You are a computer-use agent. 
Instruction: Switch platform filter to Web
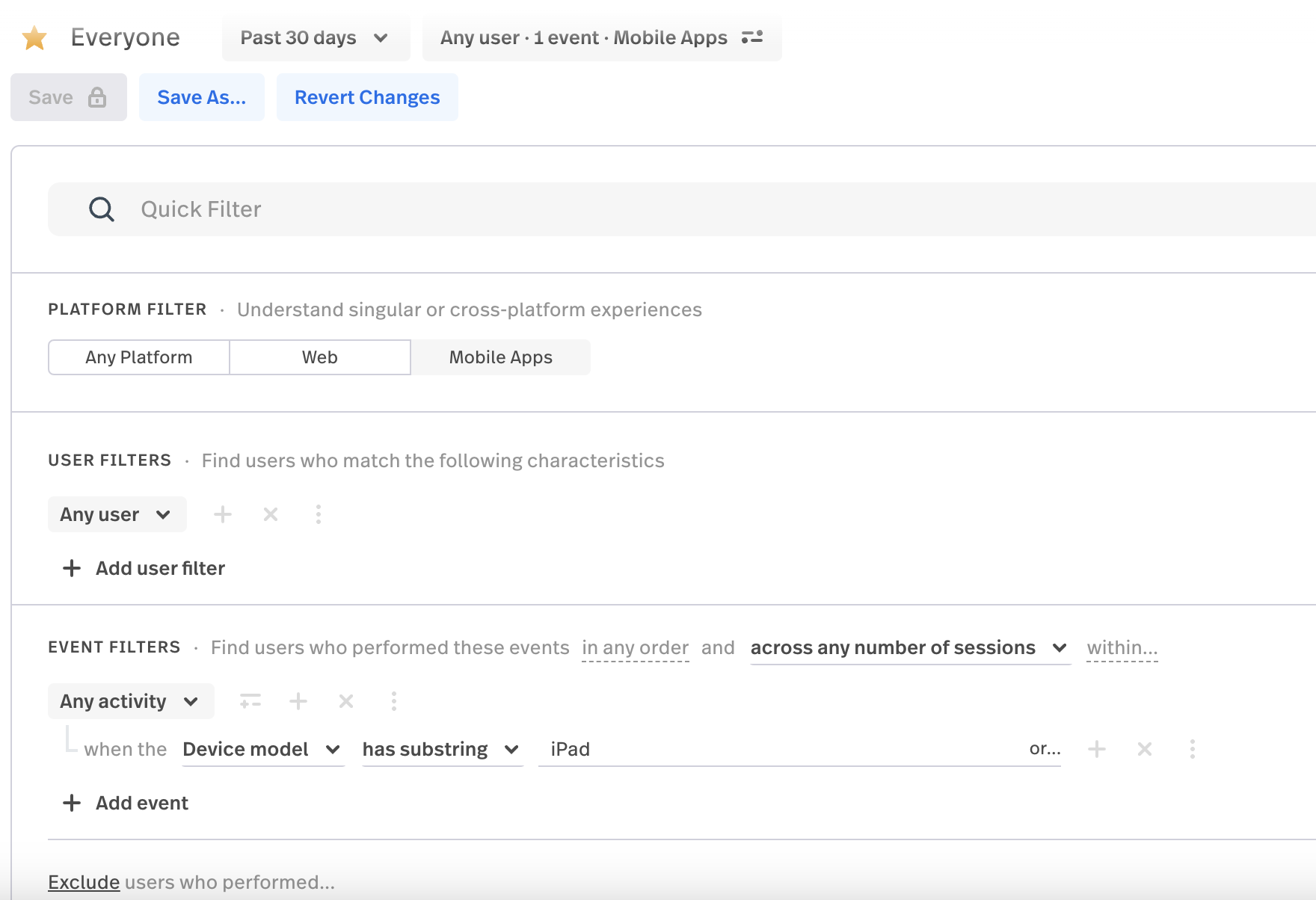click(320, 357)
